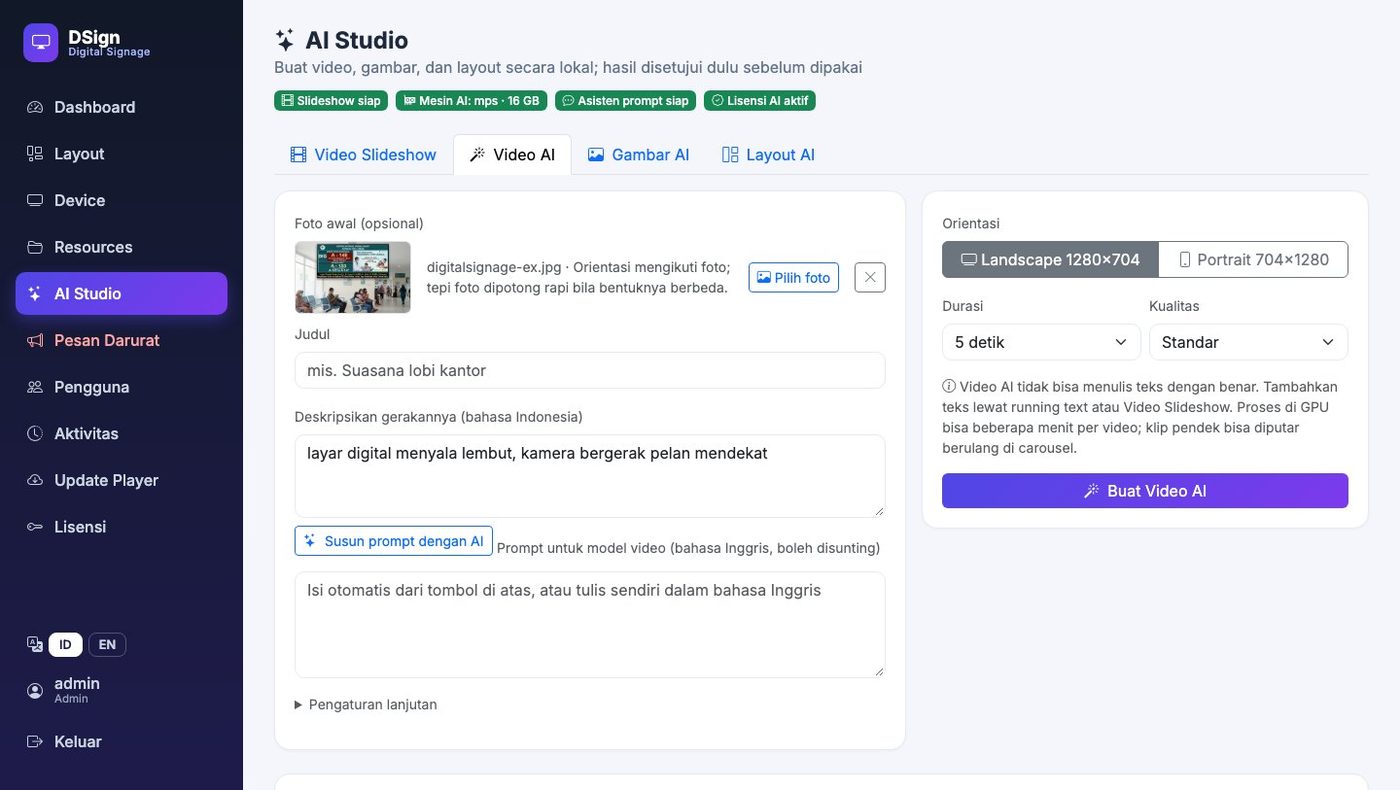Select AI Studio in the sidebar
This screenshot has height=790, width=1400.
[x=121, y=293]
